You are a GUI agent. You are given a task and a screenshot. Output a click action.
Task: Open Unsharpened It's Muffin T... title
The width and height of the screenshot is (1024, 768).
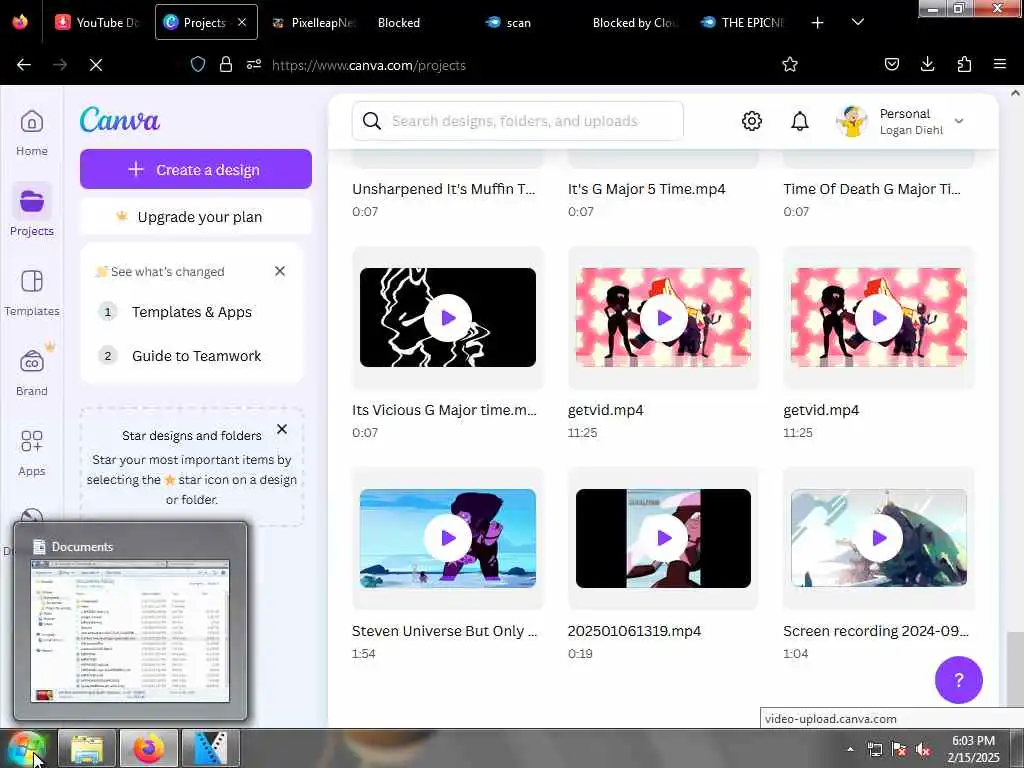(443, 189)
